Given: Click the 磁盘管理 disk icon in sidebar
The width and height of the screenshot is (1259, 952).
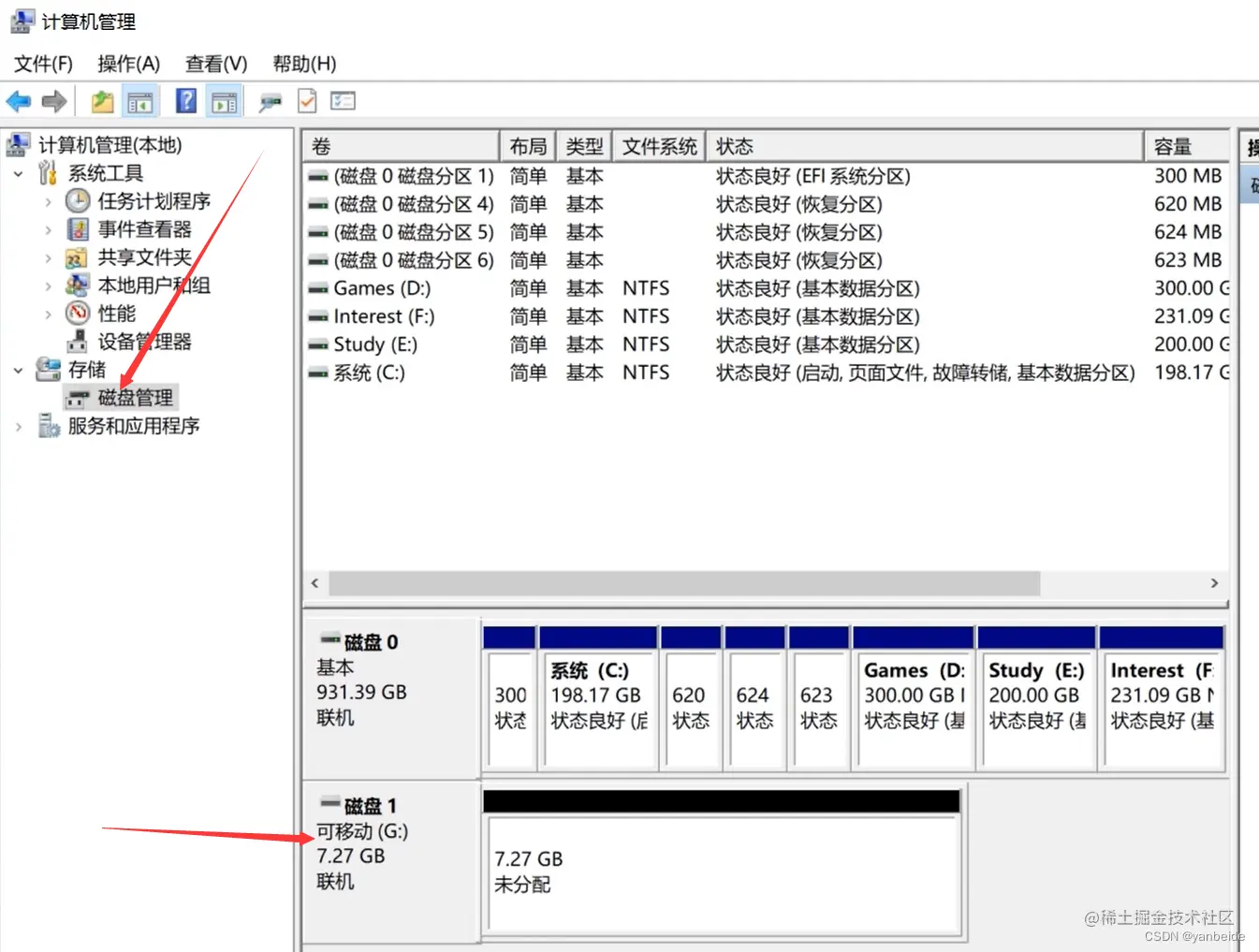Looking at the screenshot, I should tap(81, 397).
